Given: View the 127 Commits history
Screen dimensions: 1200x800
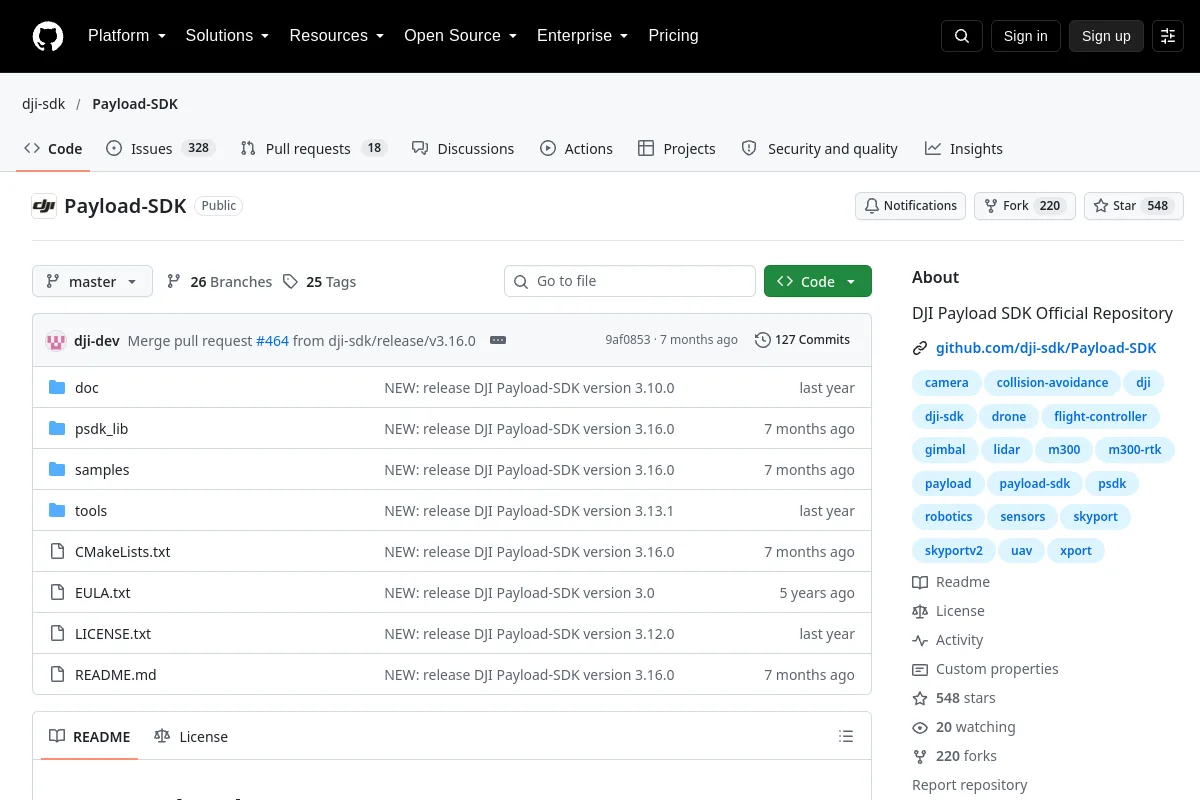Looking at the screenshot, I should pyautogui.click(x=802, y=340).
